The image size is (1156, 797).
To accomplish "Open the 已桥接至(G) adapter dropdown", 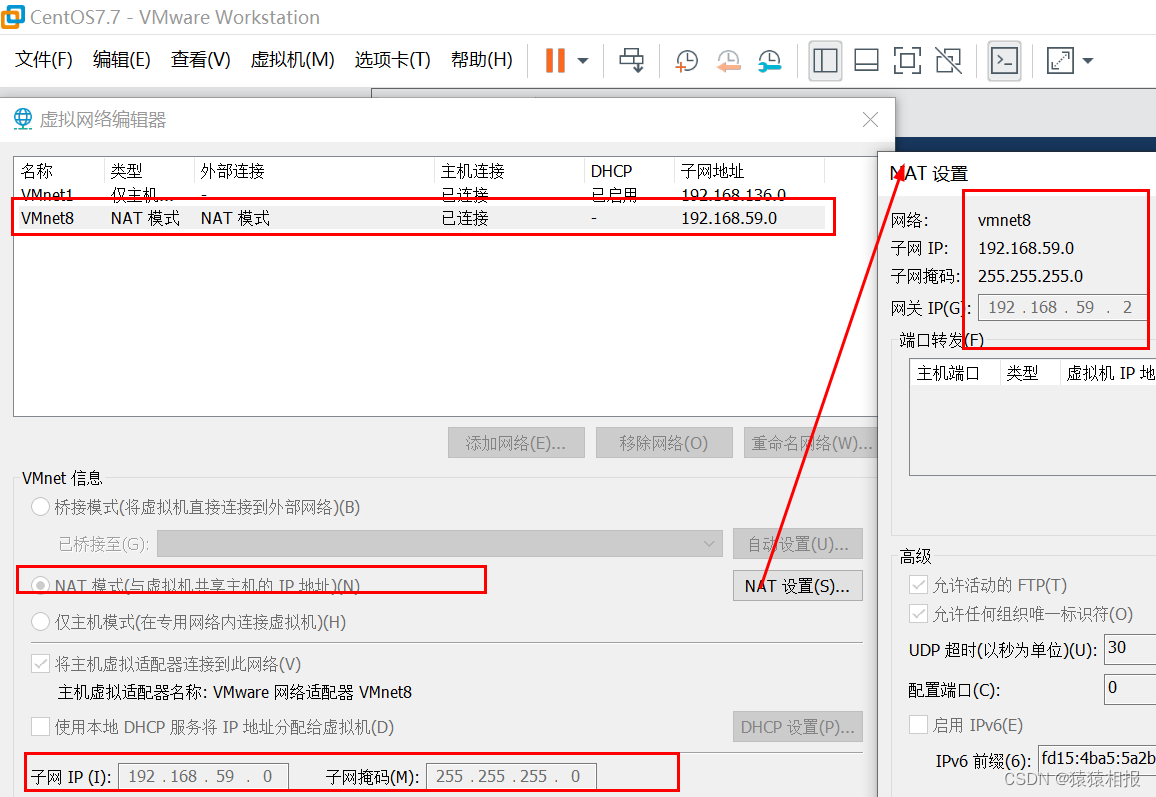I will [439, 544].
